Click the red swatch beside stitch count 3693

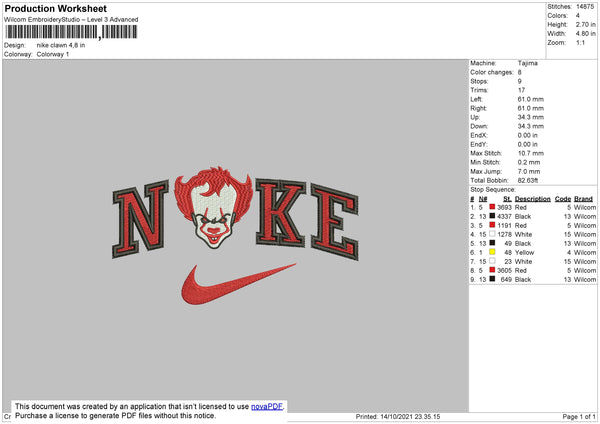tap(492, 207)
